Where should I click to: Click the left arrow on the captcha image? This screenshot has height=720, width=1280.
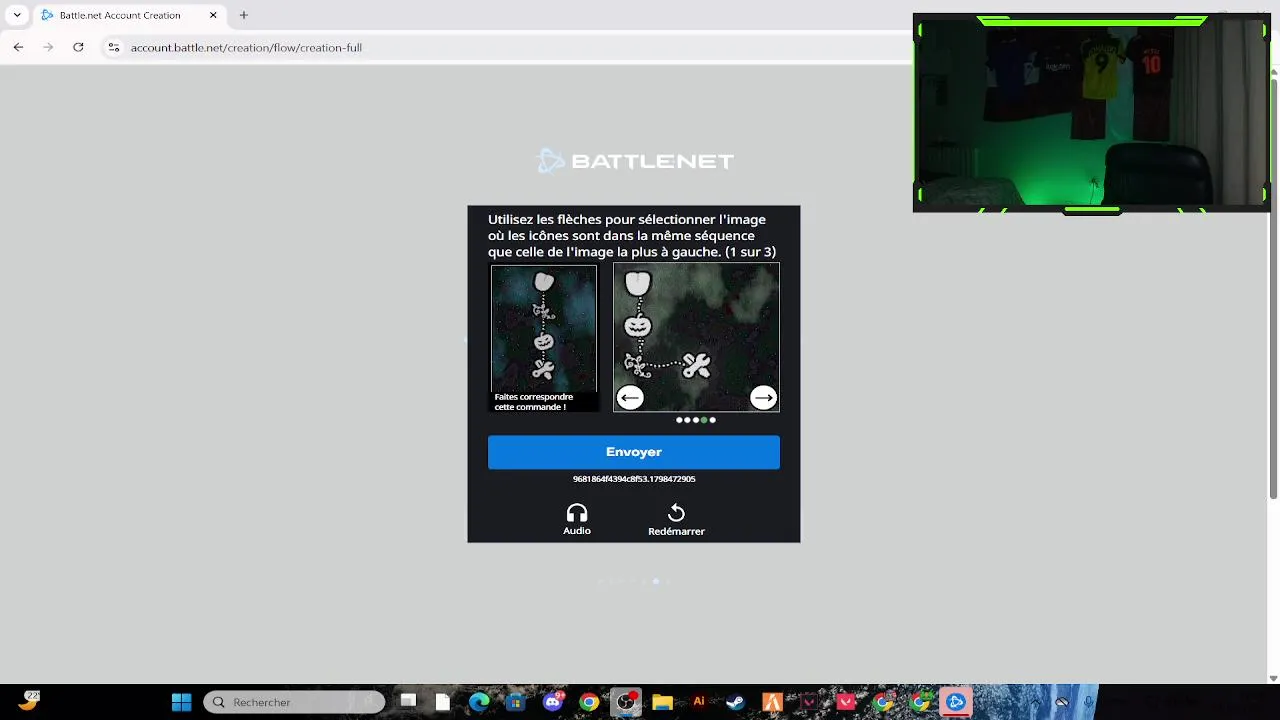(x=629, y=398)
